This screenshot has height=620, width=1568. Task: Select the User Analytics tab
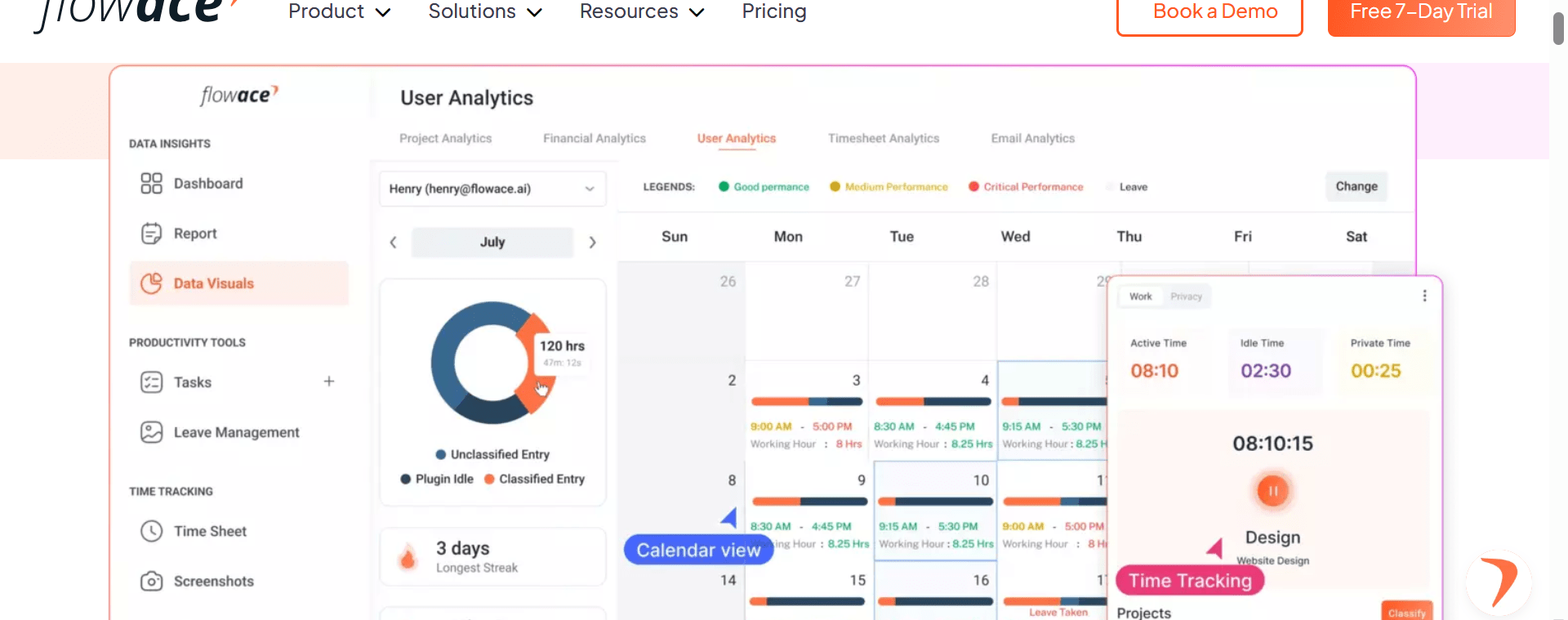coord(737,139)
